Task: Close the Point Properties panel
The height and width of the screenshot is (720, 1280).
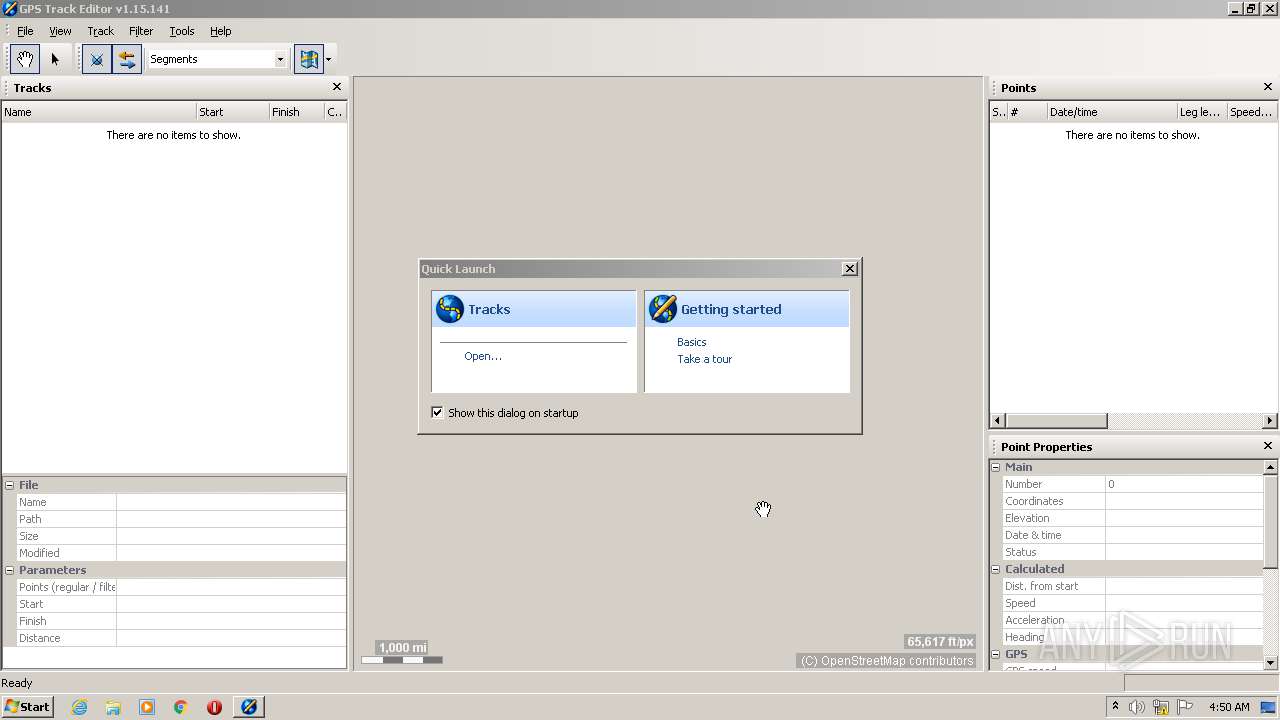Action: pos(1268,446)
